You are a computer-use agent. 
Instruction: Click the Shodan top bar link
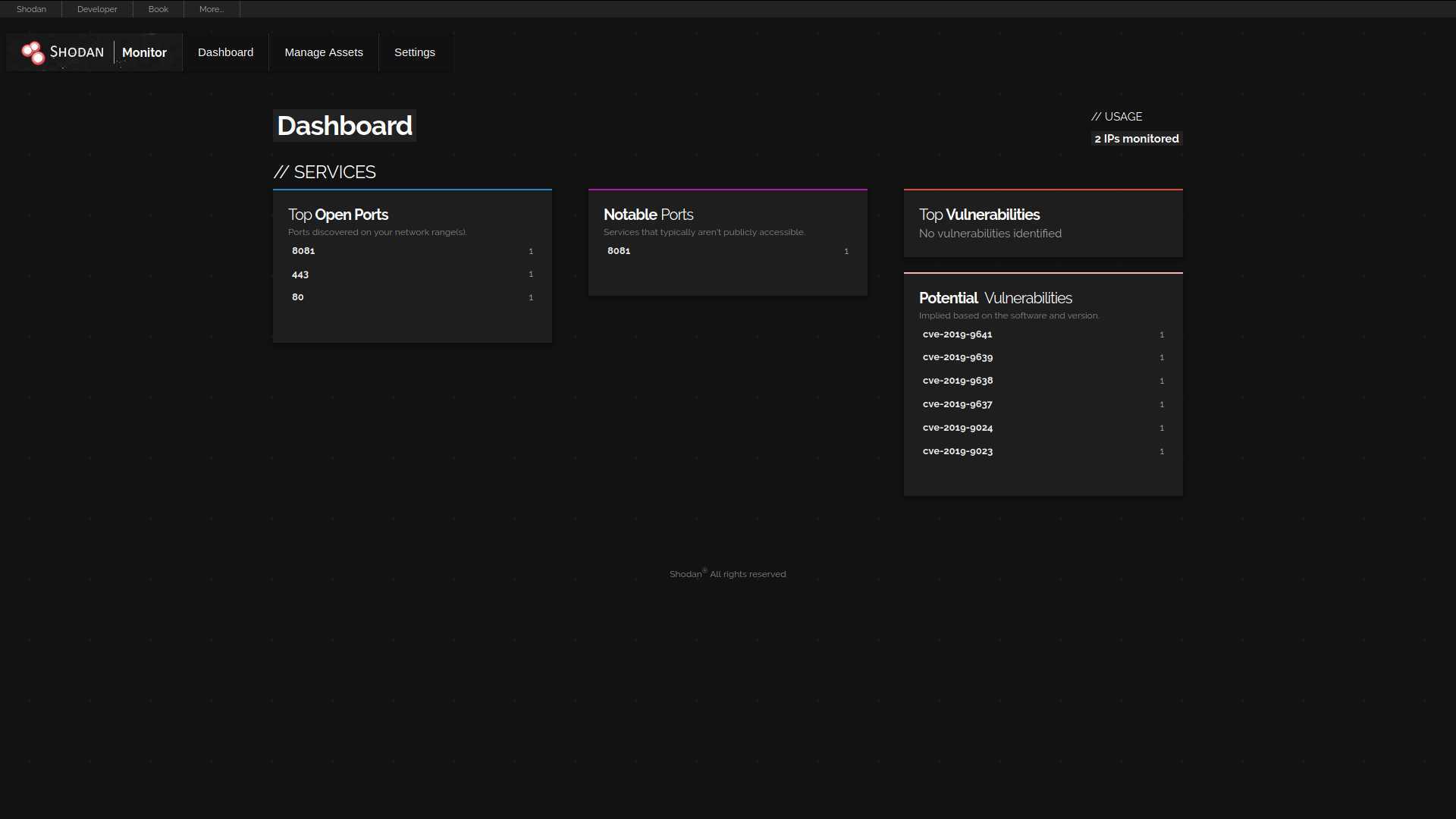31,9
